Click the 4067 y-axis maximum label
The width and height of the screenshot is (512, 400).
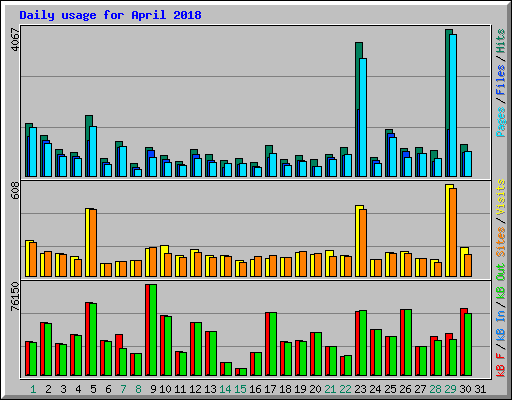(x=16, y=40)
